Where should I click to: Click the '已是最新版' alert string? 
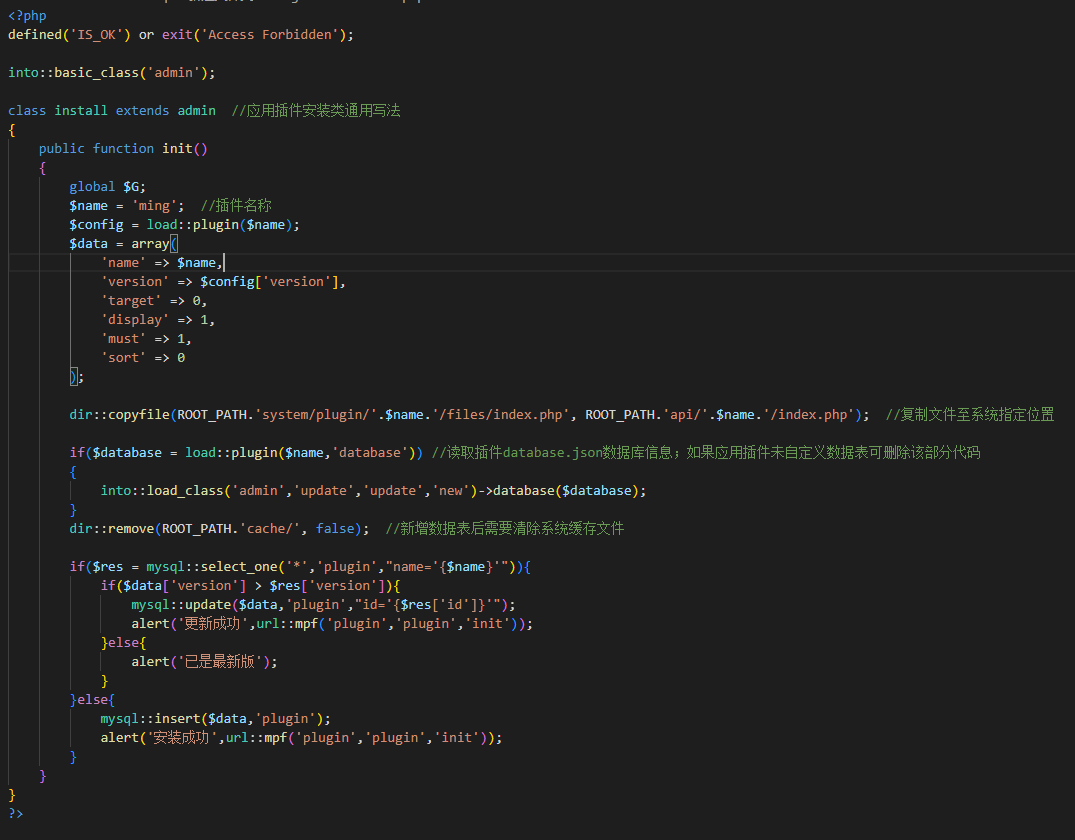pyautogui.click(x=223, y=662)
